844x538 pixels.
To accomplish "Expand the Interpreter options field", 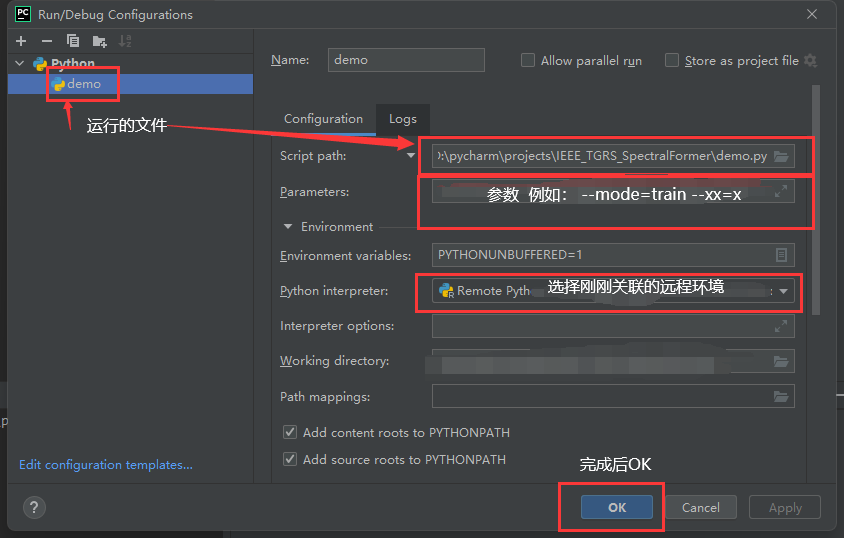I will (781, 326).
